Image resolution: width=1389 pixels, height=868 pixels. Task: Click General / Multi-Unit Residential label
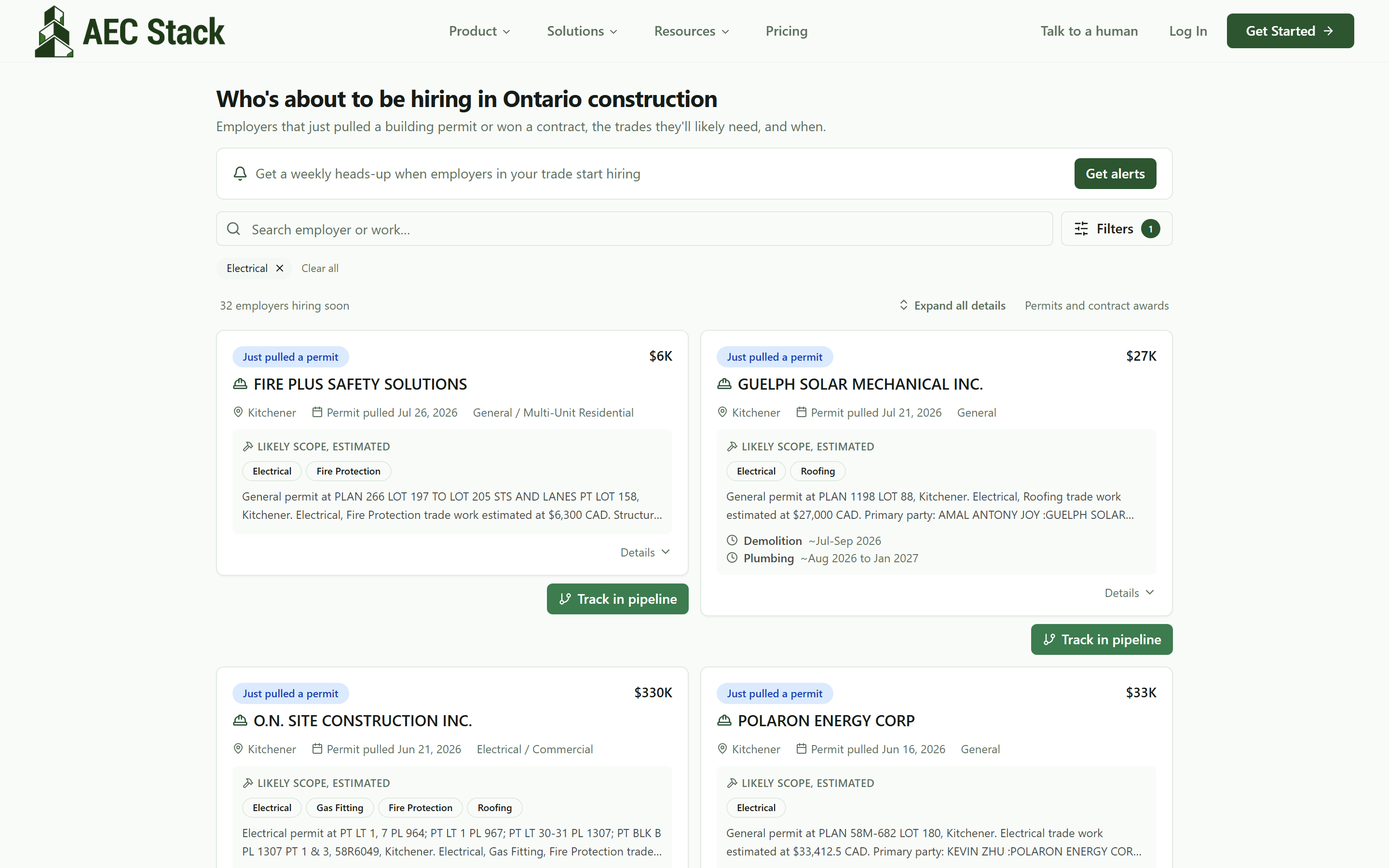pos(553,412)
